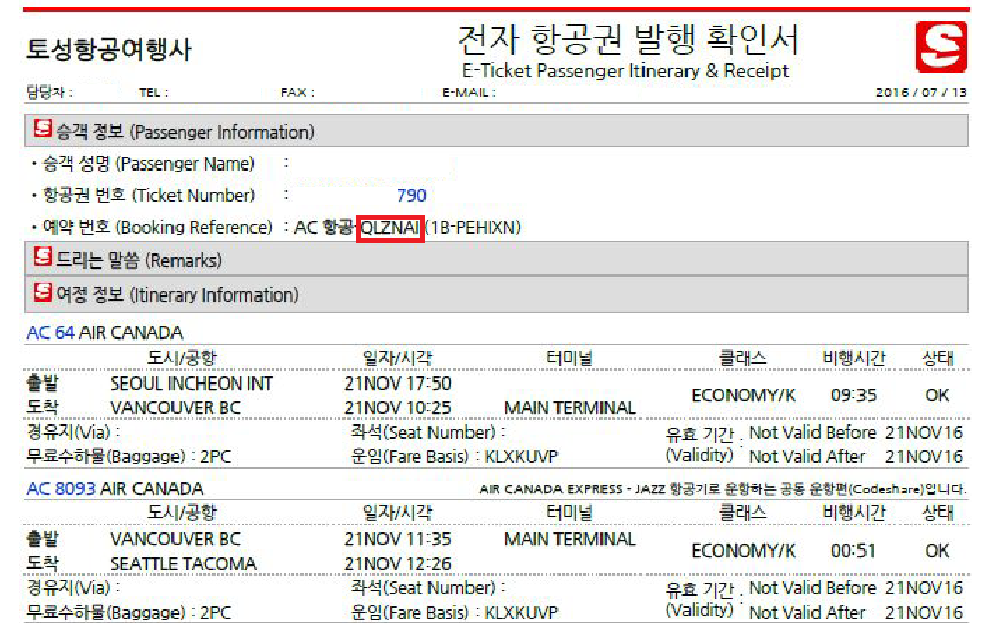
Task: Click the 터미널 column header for AC 64
Action: pyautogui.click(x=570, y=358)
